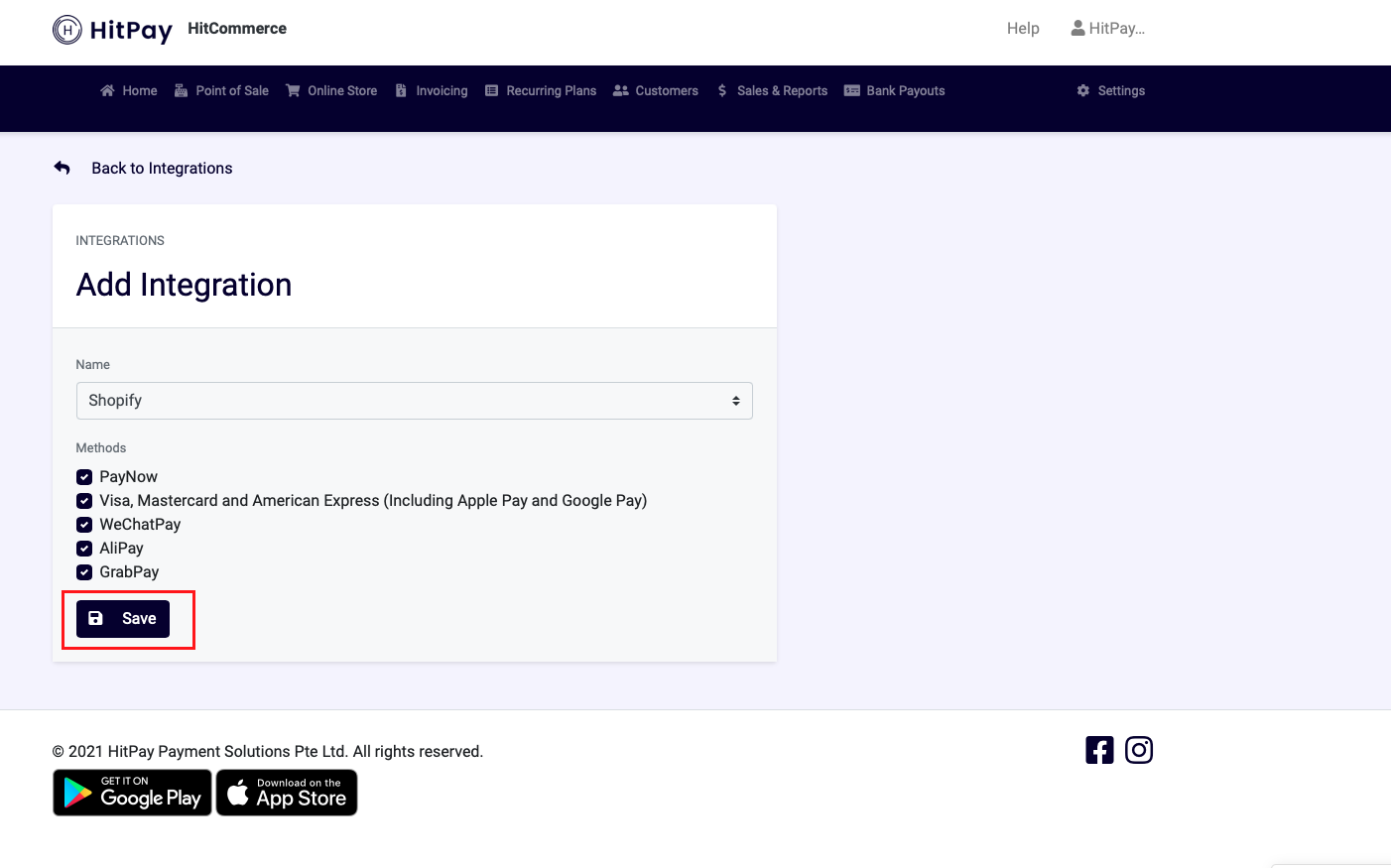Open HitPay Instagram page icon
Viewport: 1391px width, 868px height.
(1139, 750)
